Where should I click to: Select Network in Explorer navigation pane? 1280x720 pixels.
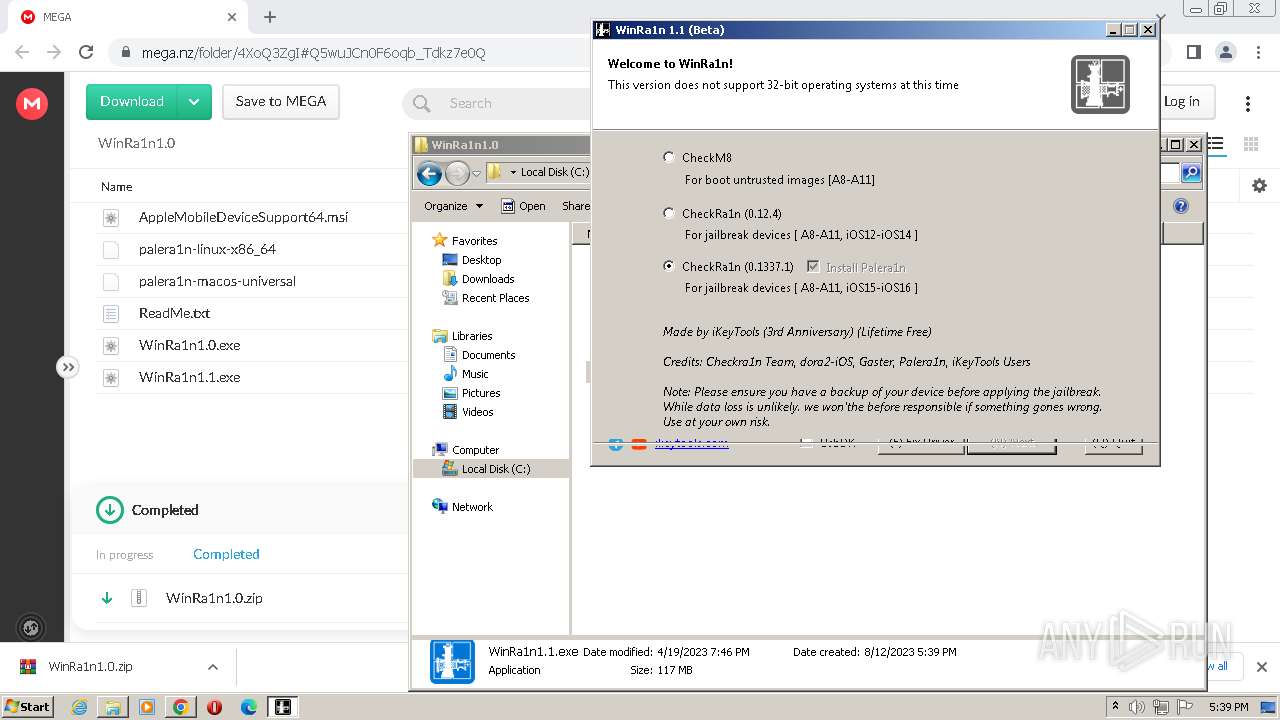point(462,507)
